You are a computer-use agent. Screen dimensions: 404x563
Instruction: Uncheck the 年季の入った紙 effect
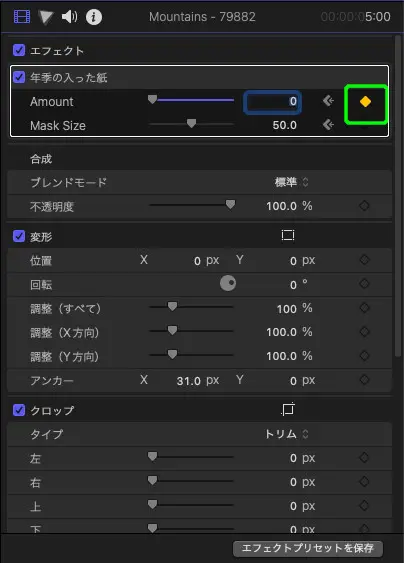click(x=19, y=77)
